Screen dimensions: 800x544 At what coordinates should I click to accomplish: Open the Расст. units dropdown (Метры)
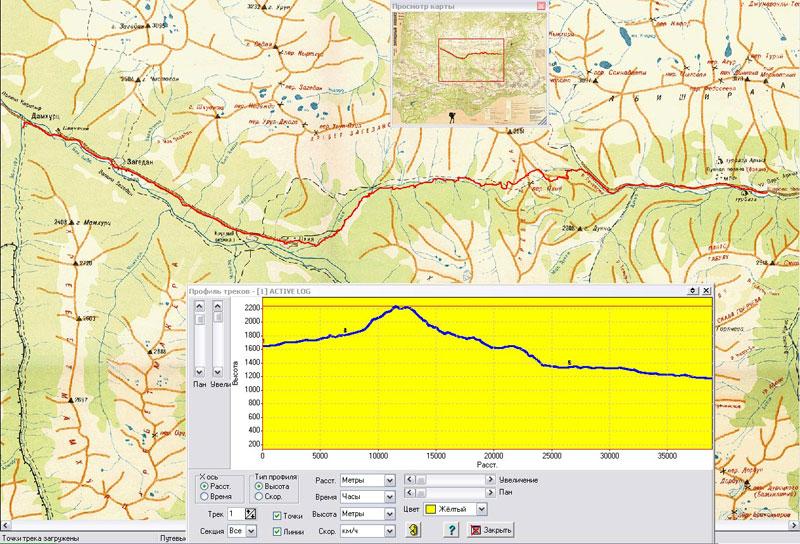(390, 481)
